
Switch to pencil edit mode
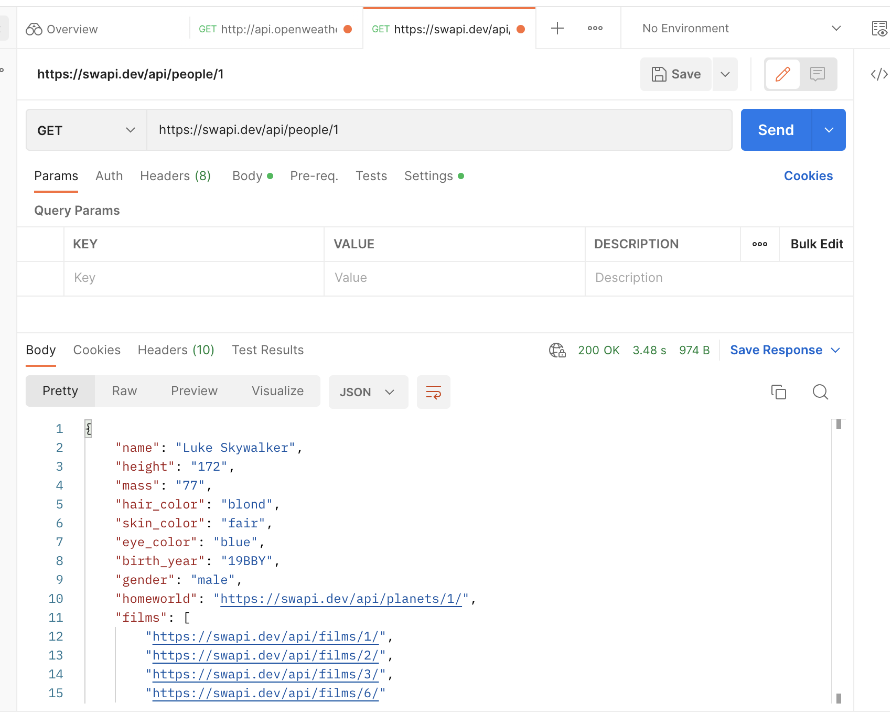point(783,74)
